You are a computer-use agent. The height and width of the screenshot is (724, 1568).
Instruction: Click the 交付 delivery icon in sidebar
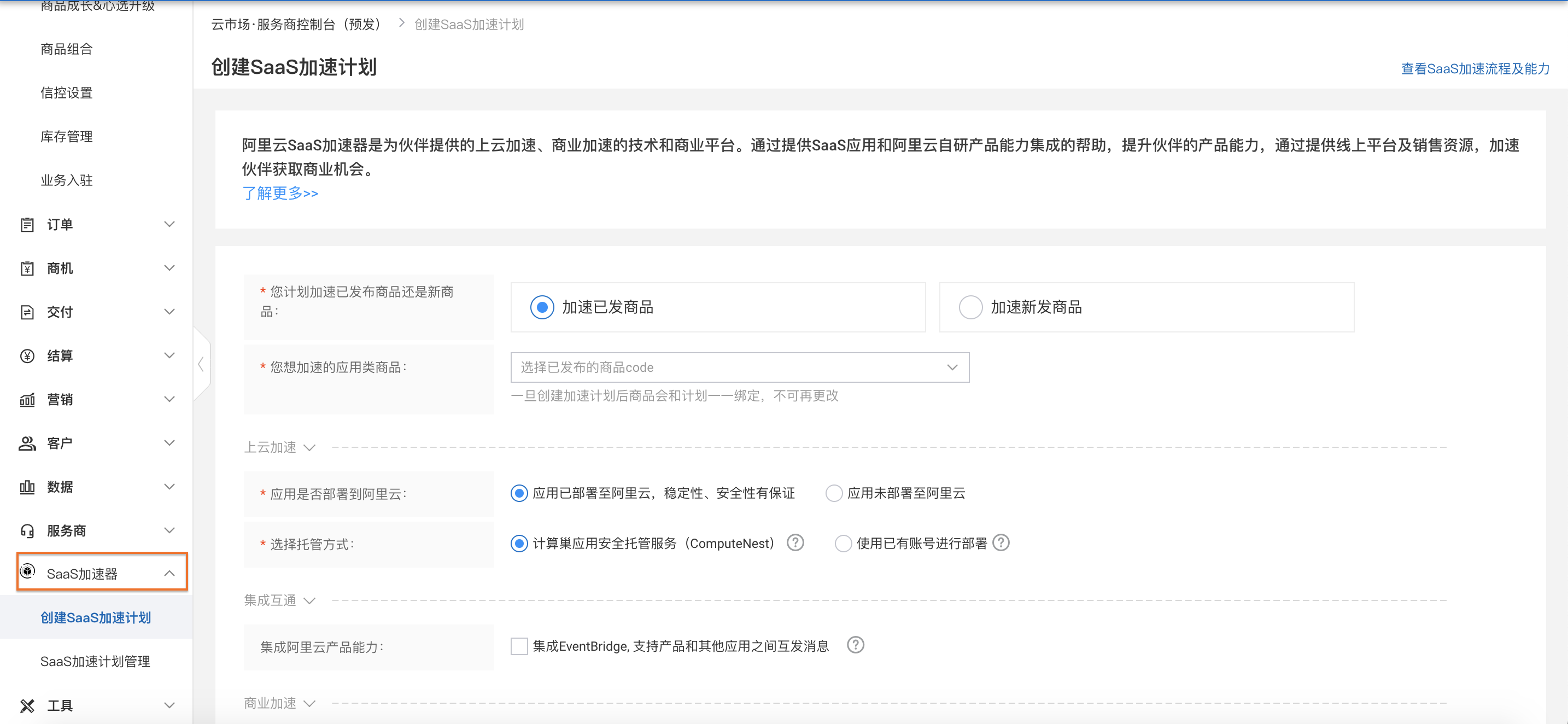pos(27,312)
